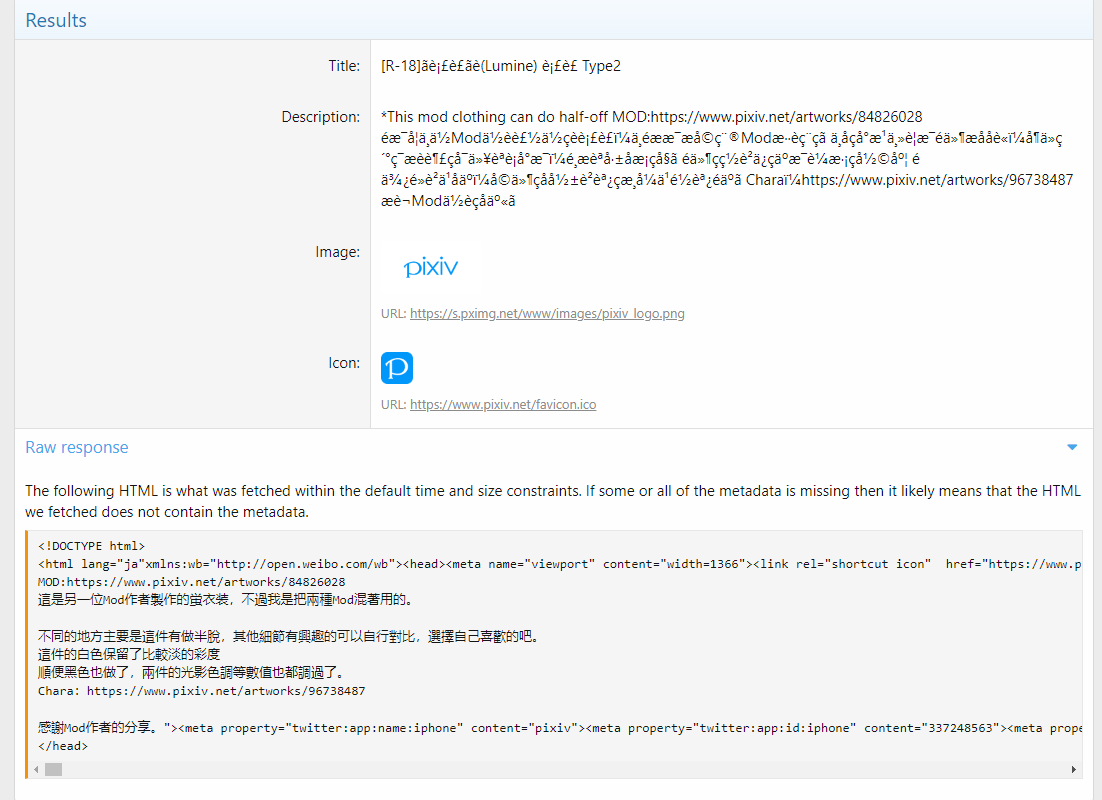Click the pixiv favicon icon
This screenshot has width=1102, height=800.
pyautogui.click(x=397, y=368)
